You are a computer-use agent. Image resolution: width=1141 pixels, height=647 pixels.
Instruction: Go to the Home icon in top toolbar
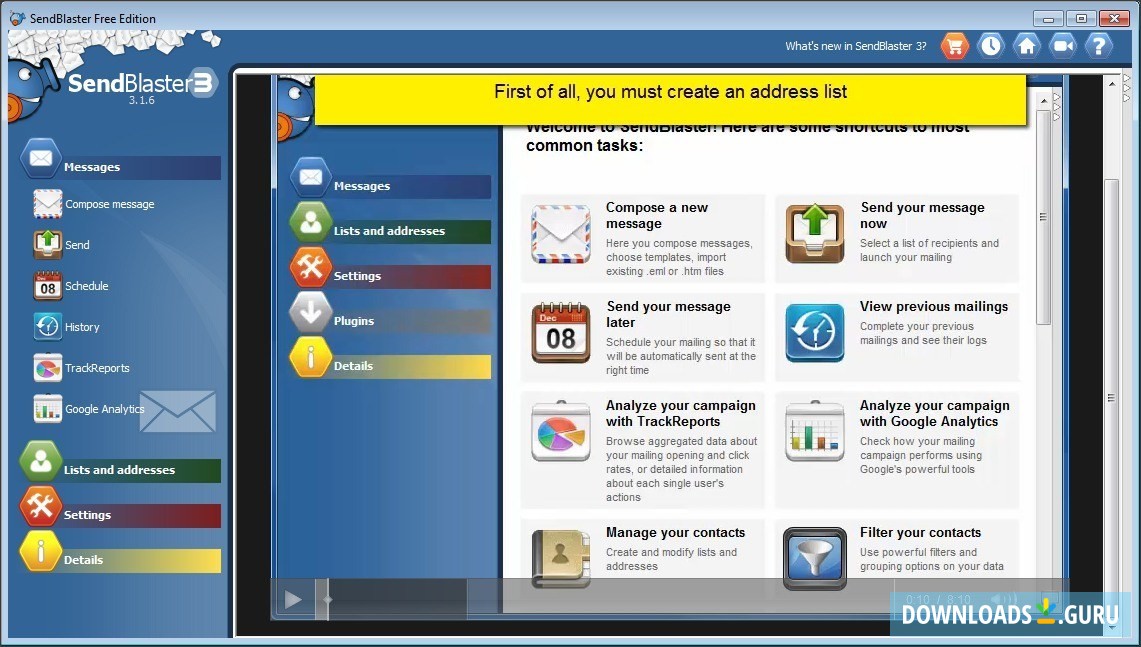1027,46
